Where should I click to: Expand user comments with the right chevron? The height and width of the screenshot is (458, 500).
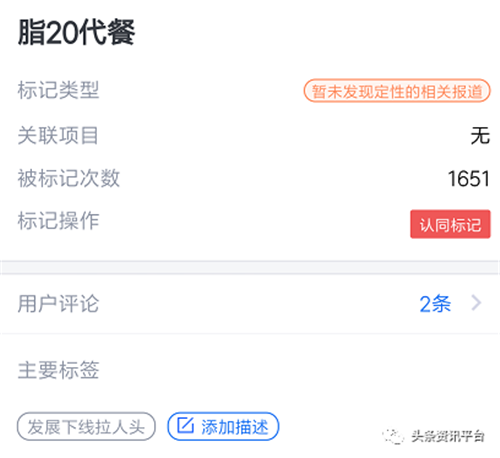click(476, 303)
